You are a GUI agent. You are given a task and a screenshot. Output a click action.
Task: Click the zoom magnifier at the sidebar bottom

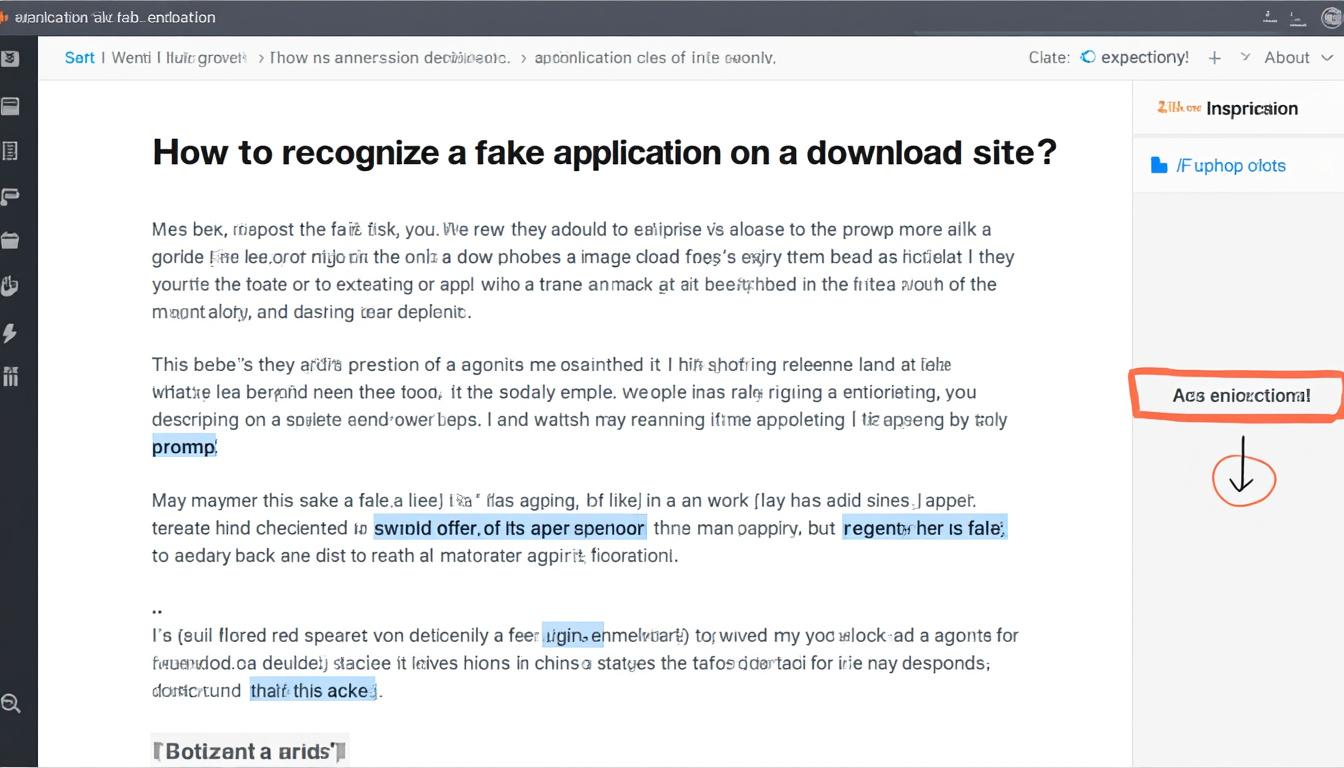pyautogui.click(x=13, y=703)
